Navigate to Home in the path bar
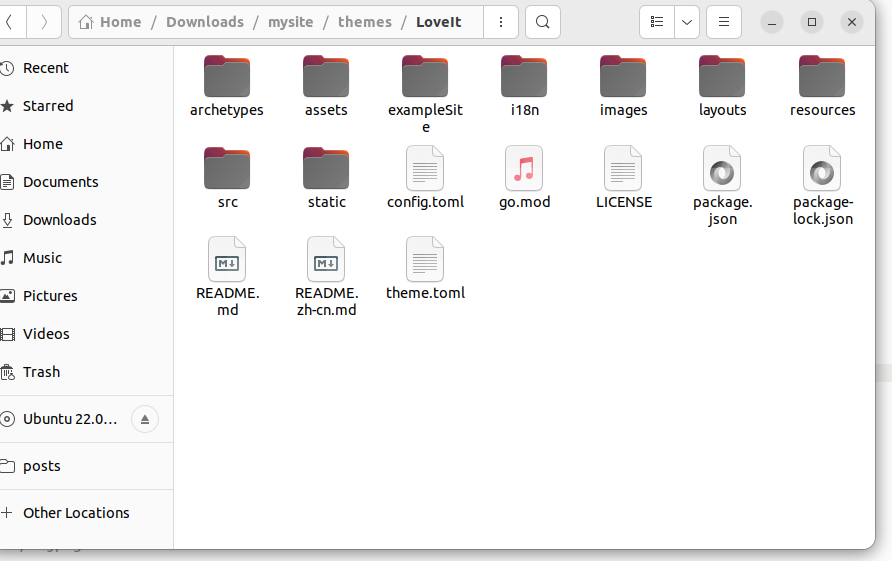 coord(110,22)
